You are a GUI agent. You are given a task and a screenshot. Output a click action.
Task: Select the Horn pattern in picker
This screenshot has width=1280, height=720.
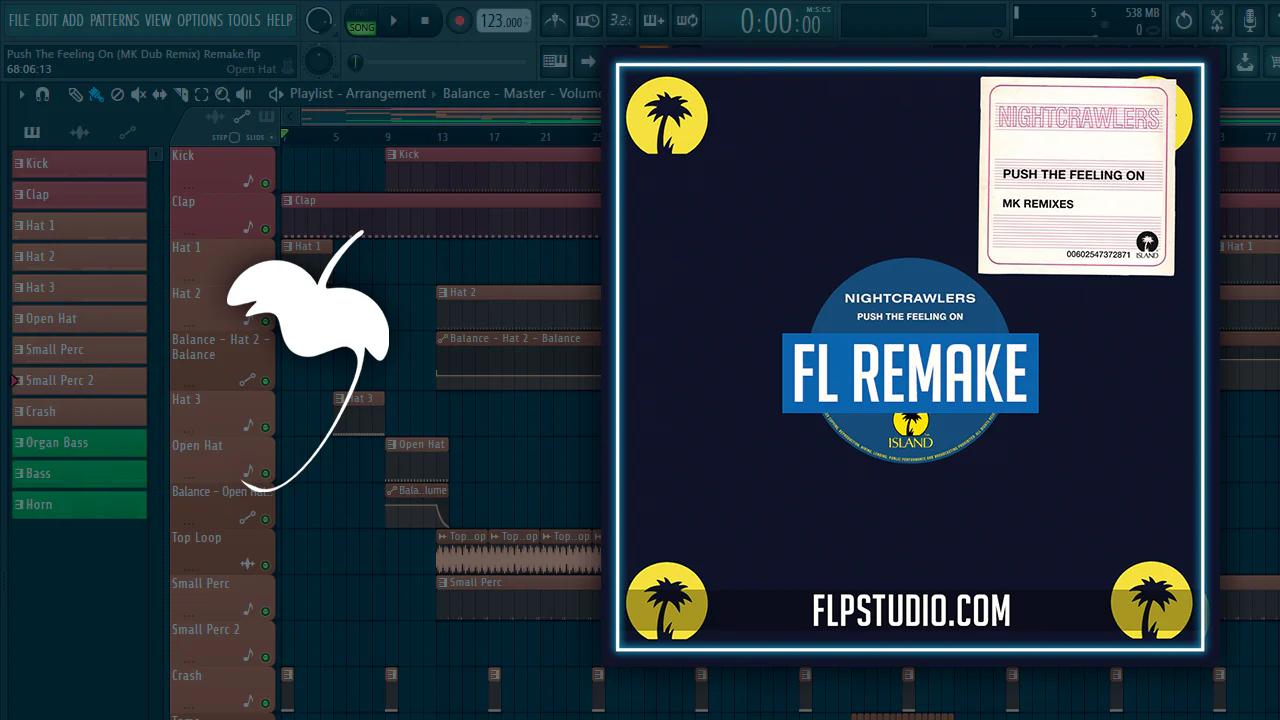[x=79, y=505]
